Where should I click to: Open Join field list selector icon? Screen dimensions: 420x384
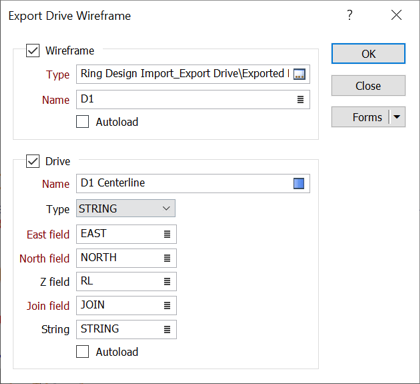[167, 305]
